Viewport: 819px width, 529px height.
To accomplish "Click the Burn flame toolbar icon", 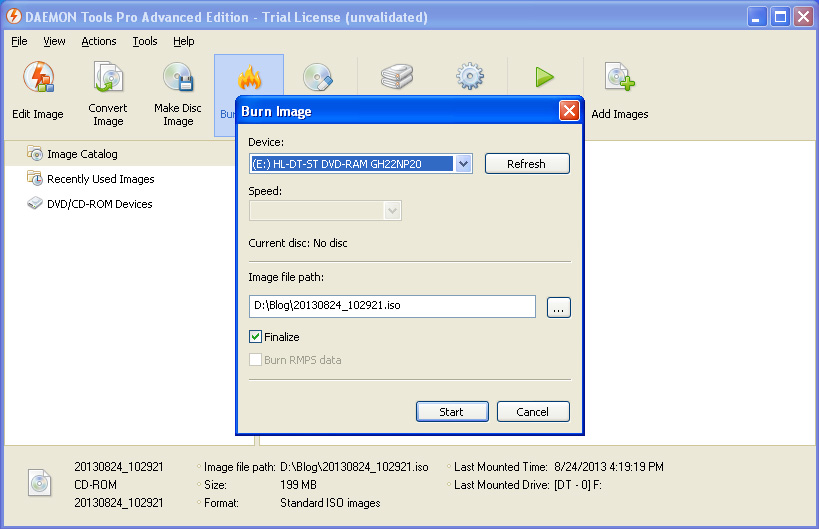I will (249, 78).
